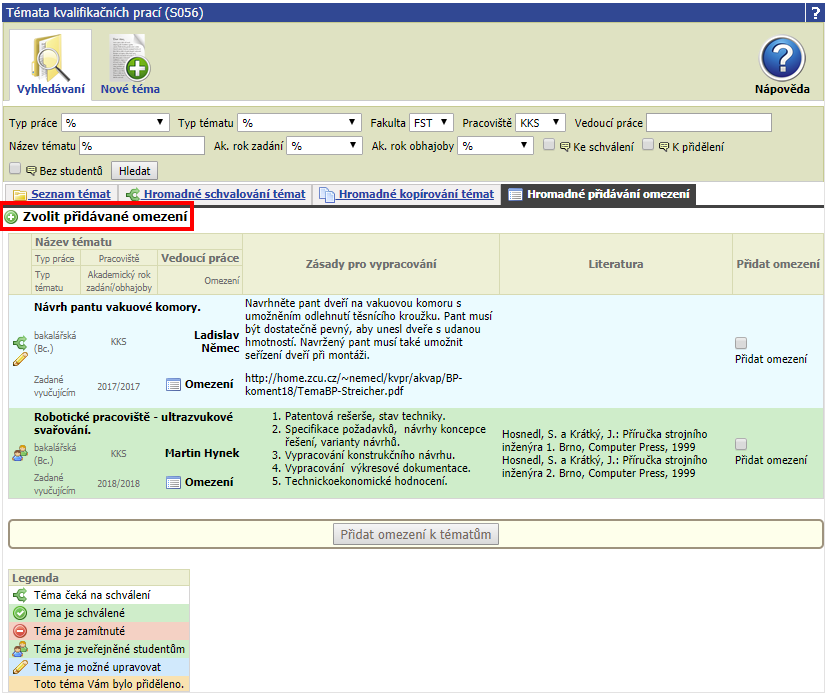Click legend entry Toto téma Vám bylo přiděleno
The width and height of the screenshot is (827, 698).
click(109, 684)
